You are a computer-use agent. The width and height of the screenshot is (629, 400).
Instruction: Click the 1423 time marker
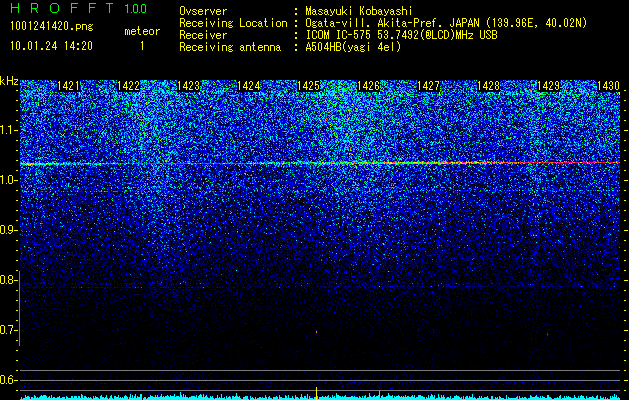click(188, 86)
